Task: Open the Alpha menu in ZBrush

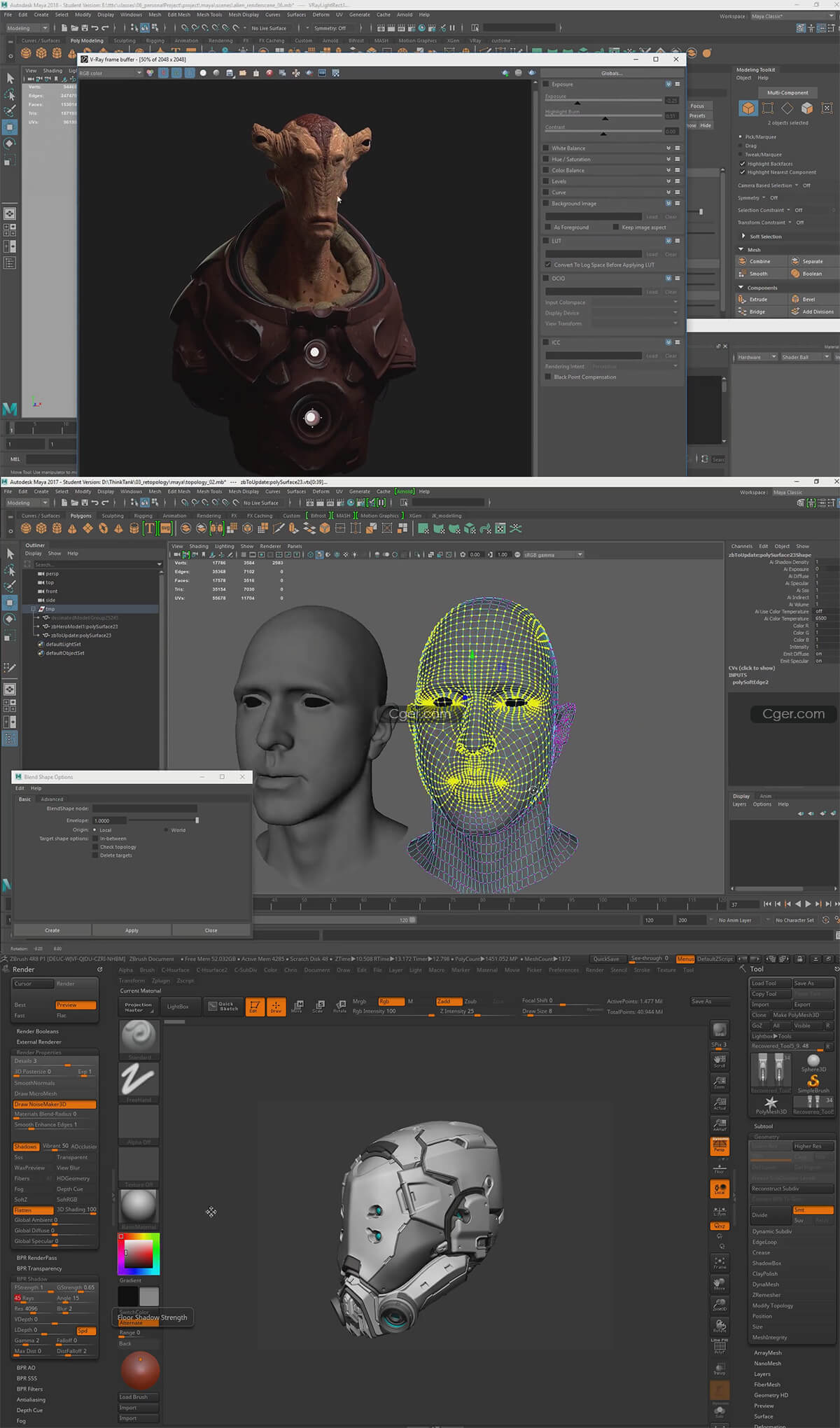Action: [x=126, y=970]
